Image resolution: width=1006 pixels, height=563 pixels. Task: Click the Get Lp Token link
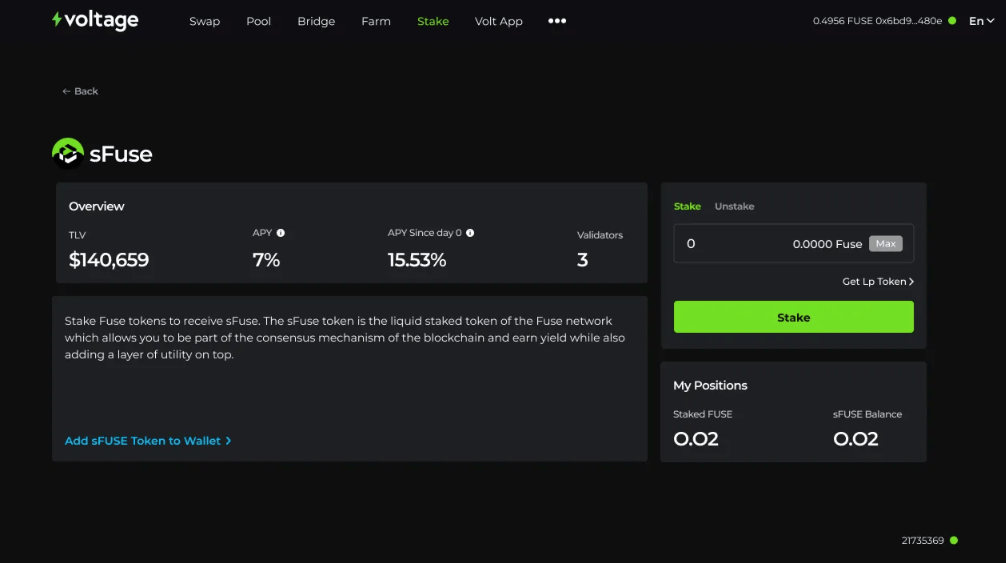878,282
